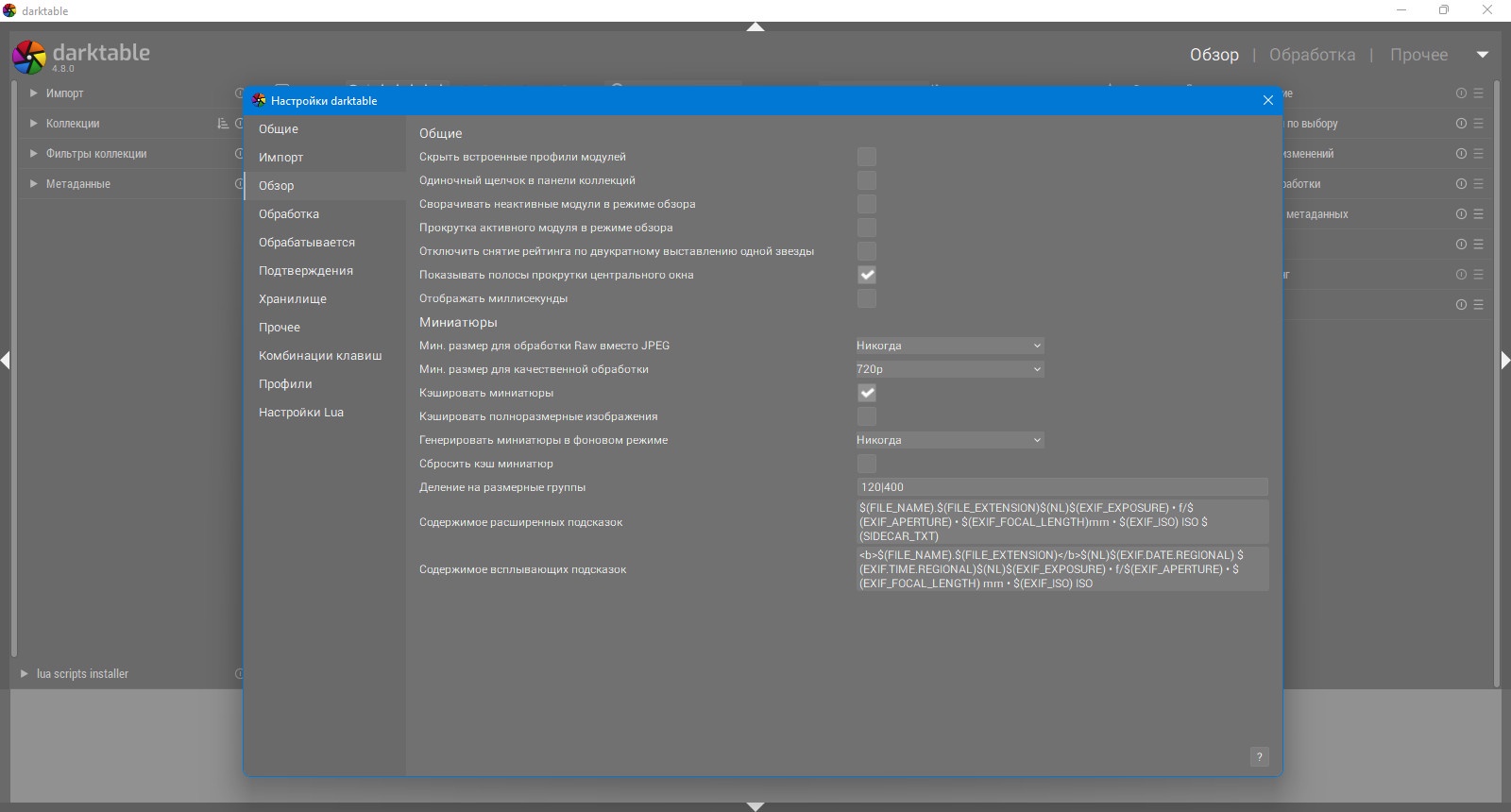Expand the Метаданные module
This screenshot has height=812, width=1511.
click(34, 184)
